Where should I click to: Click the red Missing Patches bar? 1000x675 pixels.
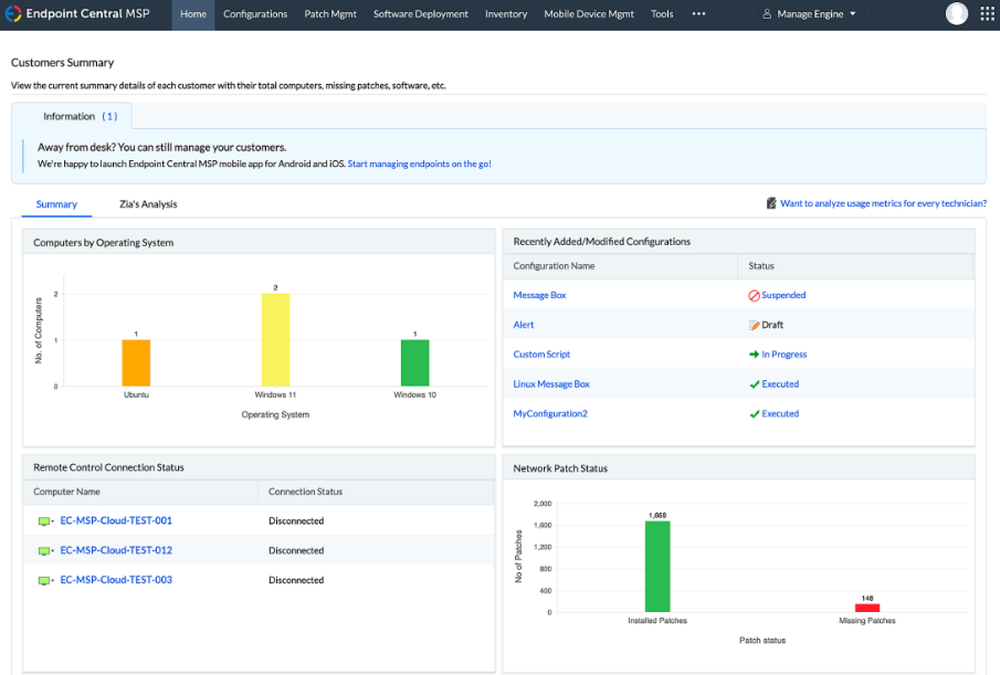click(867, 607)
